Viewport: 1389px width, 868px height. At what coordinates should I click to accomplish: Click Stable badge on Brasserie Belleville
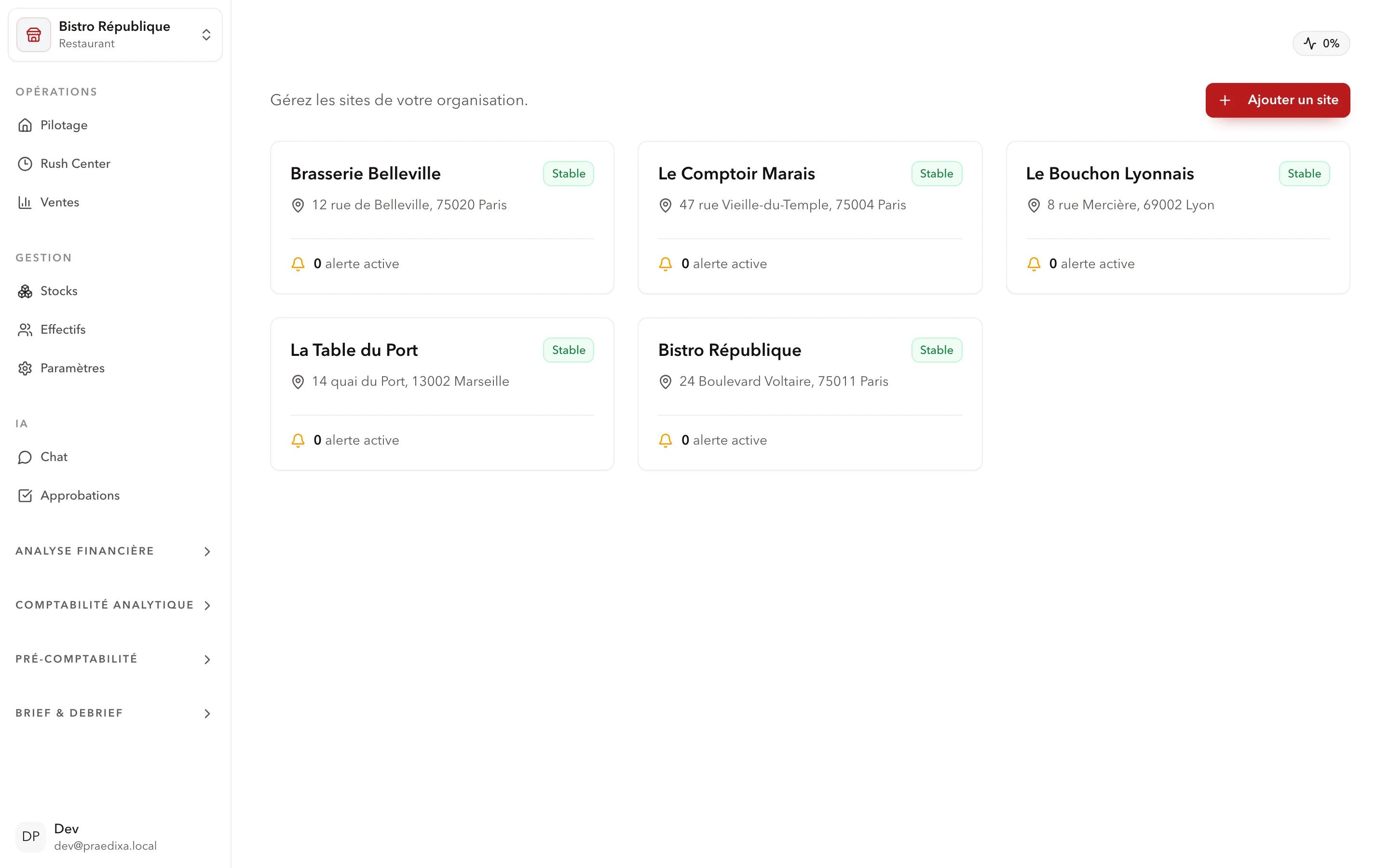(x=568, y=174)
